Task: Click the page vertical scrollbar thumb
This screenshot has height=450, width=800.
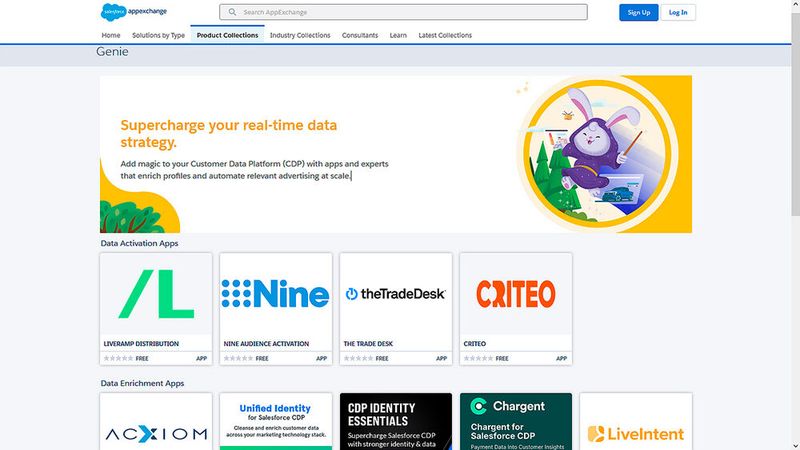Action: (x=795, y=112)
